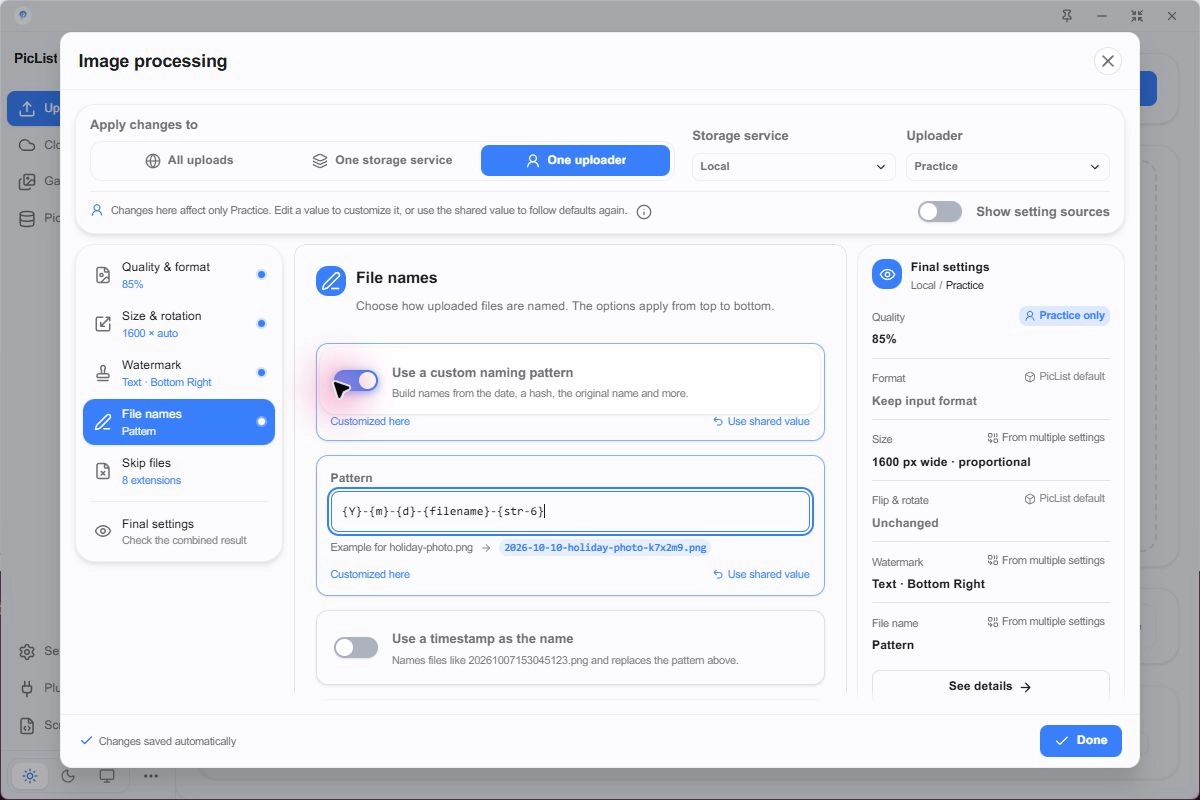Open Watermark settings section
This screenshot has height=800, width=1200.
[x=179, y=373]
